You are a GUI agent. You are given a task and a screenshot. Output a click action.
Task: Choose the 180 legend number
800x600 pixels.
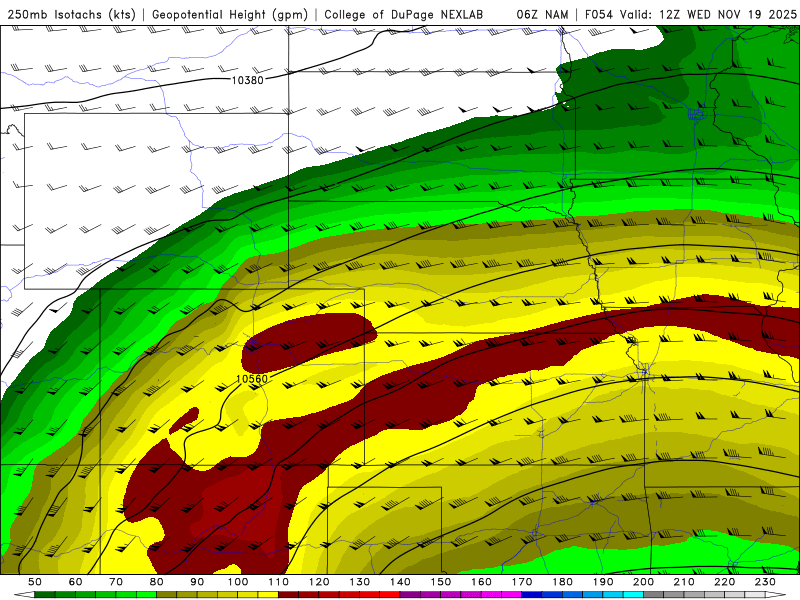tap(562, 582)
